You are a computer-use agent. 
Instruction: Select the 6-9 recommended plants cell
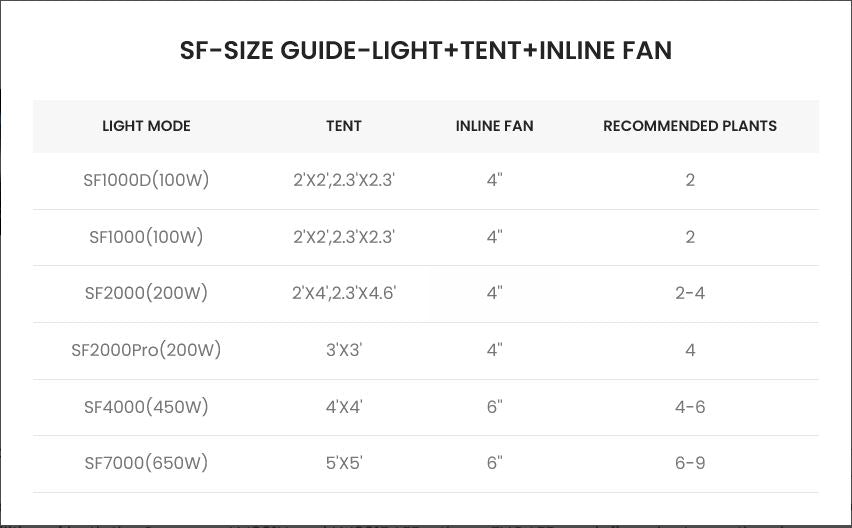tap(690, 463)
